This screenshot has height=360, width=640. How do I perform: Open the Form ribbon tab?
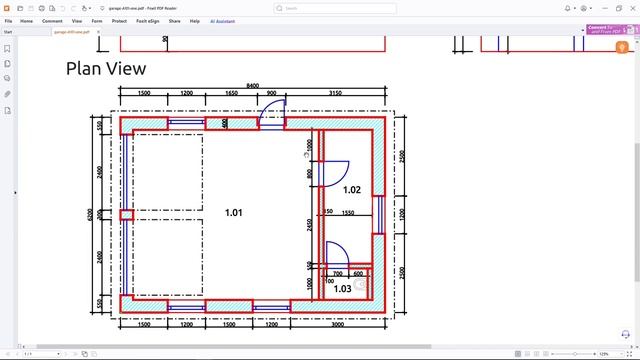tap(97, 21)
